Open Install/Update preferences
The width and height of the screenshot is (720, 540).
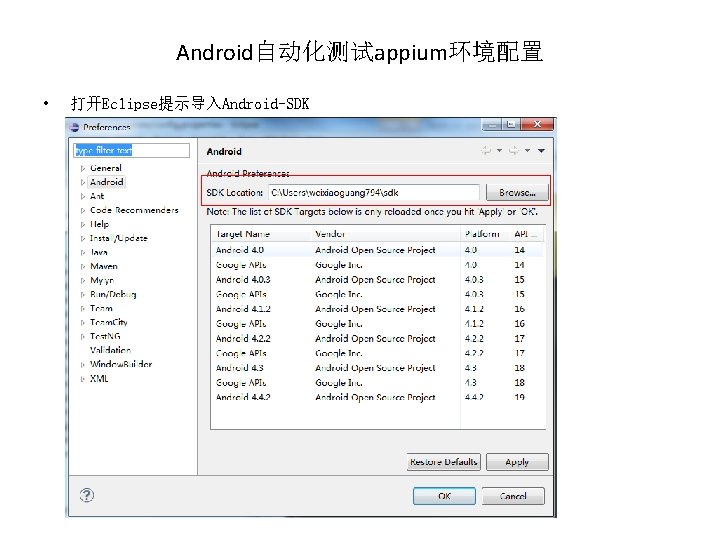coord(118,238)
